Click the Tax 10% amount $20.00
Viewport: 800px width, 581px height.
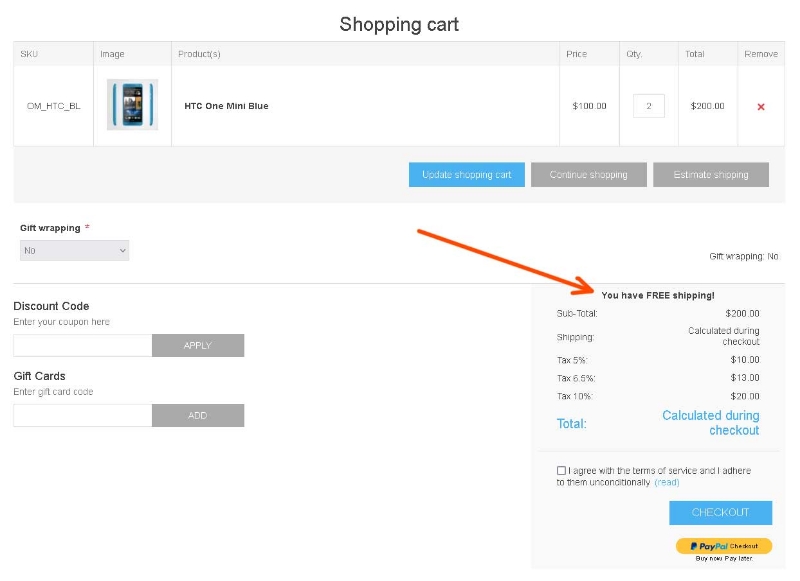pos(745,396)
